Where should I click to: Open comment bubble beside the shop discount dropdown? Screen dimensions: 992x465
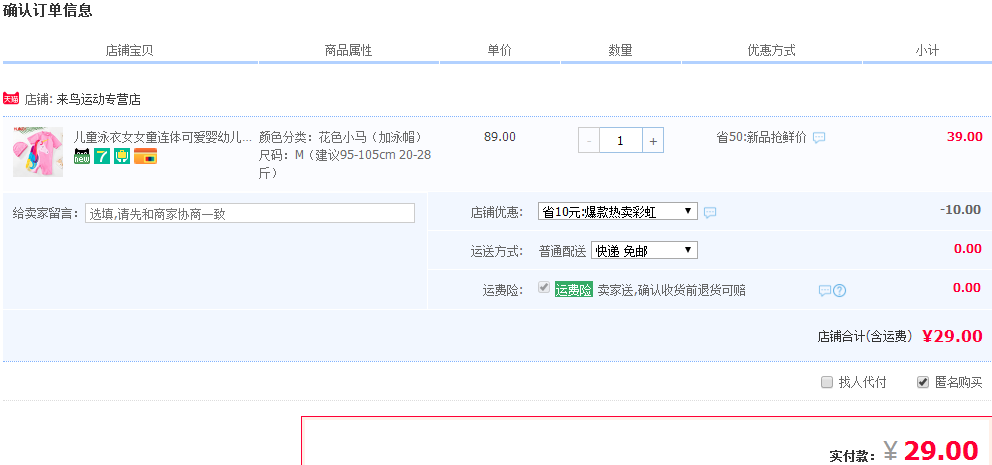click(x=710, y=213)
